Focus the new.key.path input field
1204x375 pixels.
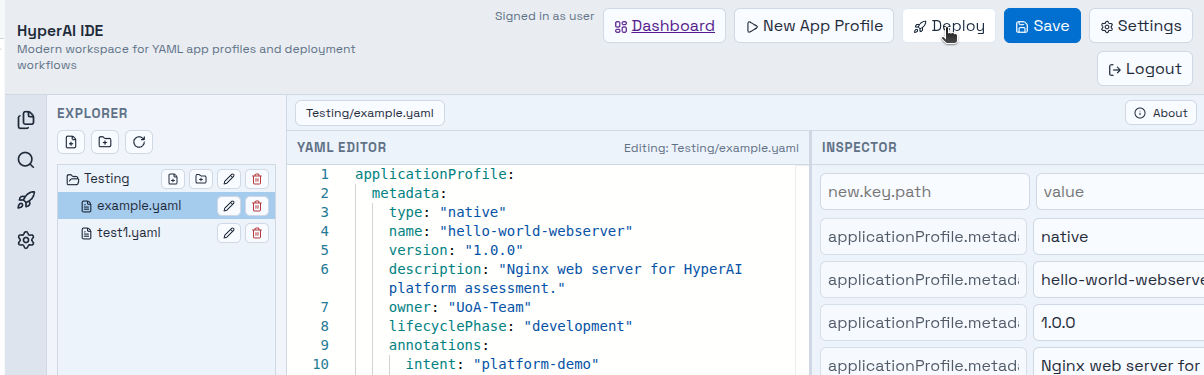pos(924,191)
